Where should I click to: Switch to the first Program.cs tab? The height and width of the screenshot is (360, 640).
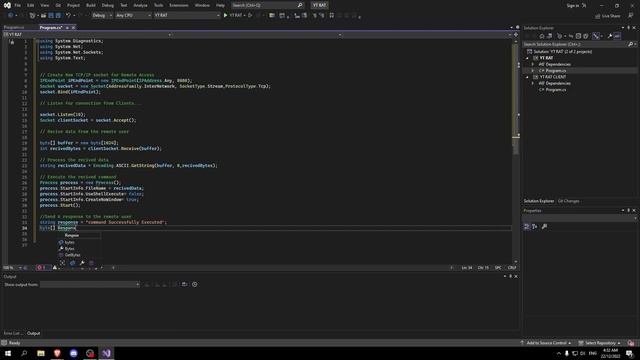click(x=15, y=27)
